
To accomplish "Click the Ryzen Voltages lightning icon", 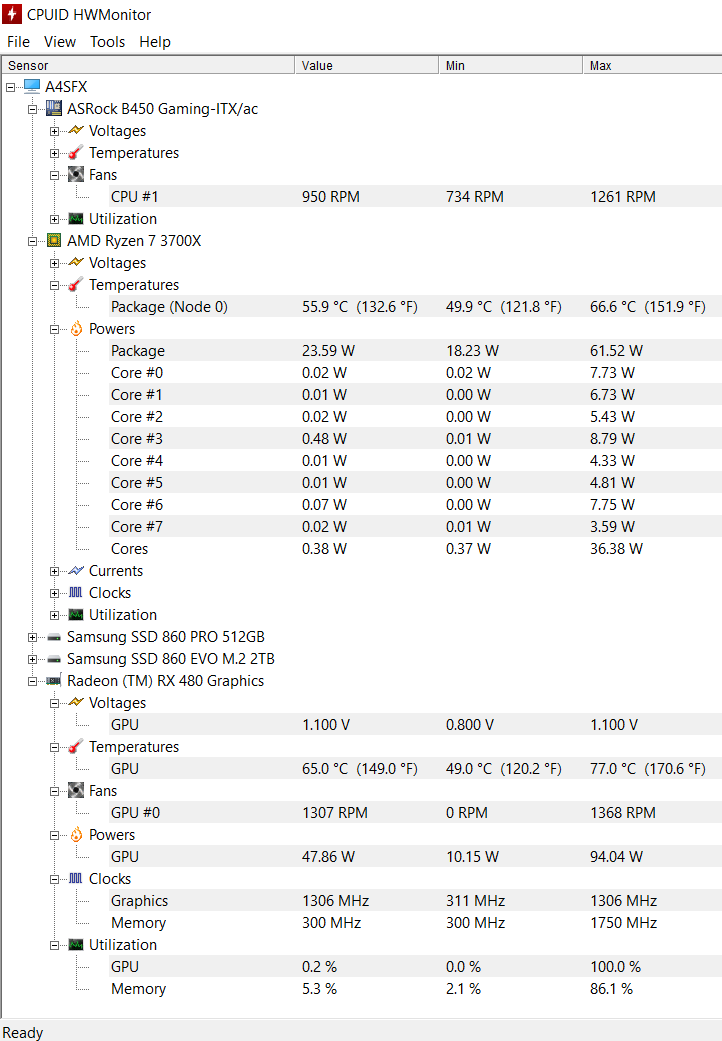I will [x=76, y=262].
